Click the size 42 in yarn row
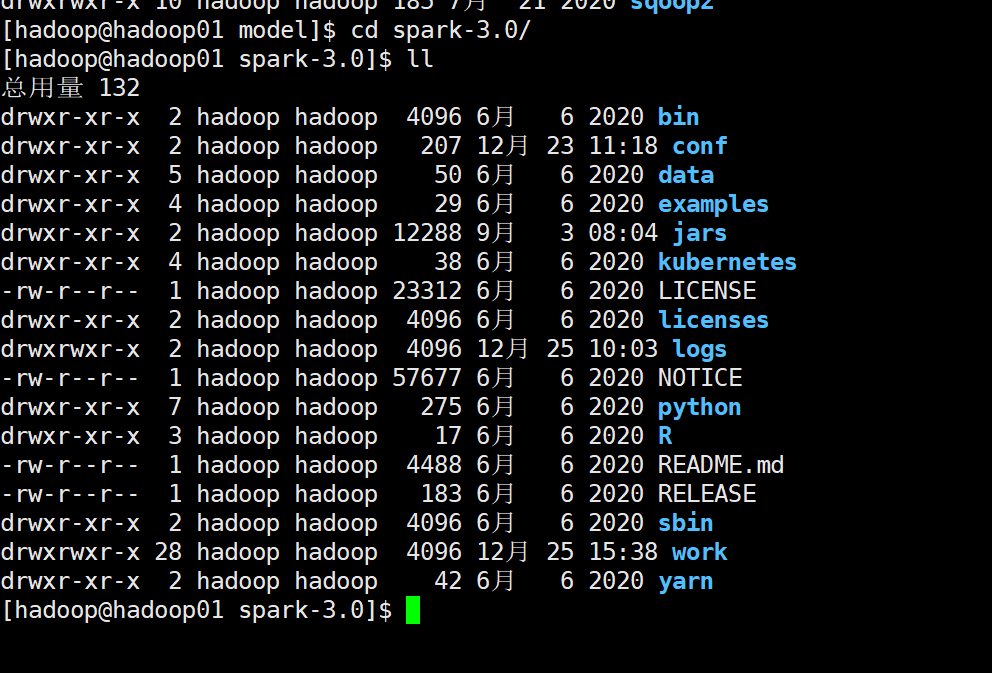Viewport: 992px width, 673px height. (x=448, y=582)
